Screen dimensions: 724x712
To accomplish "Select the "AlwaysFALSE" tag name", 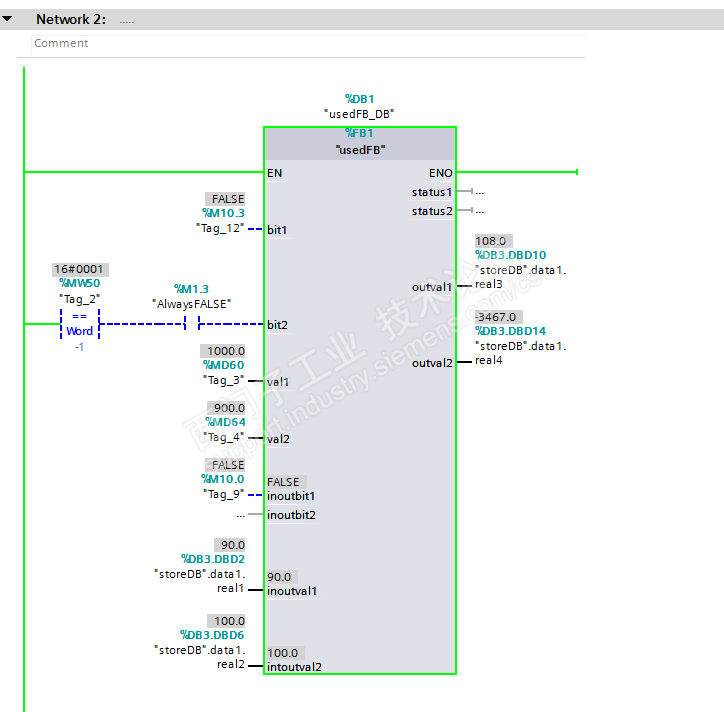I will click(192, 304).
